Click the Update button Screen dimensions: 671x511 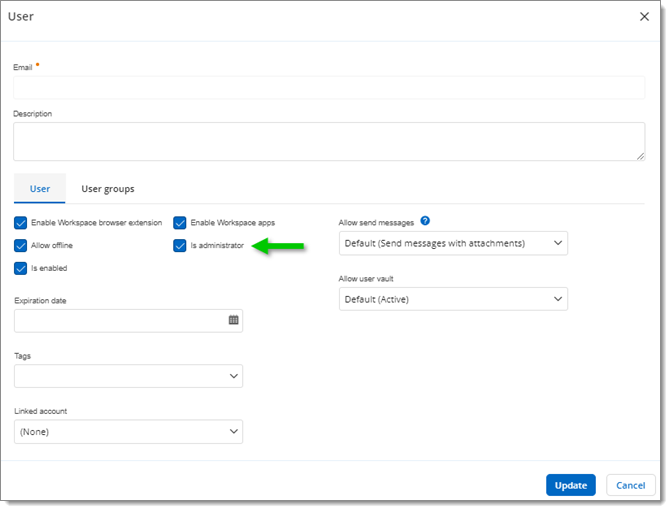point(570,485)
